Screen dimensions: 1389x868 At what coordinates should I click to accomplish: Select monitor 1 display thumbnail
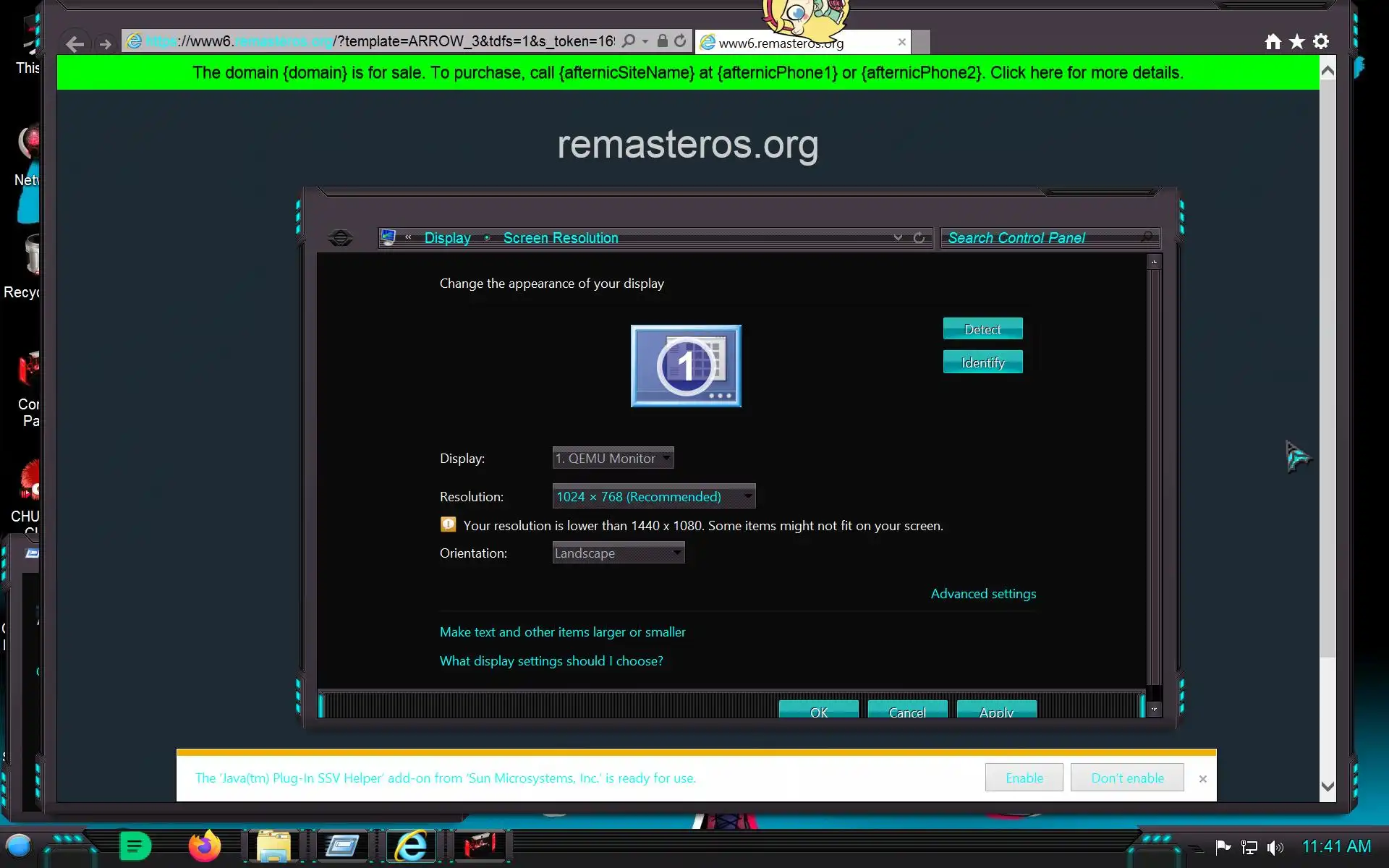pos(686,366)
